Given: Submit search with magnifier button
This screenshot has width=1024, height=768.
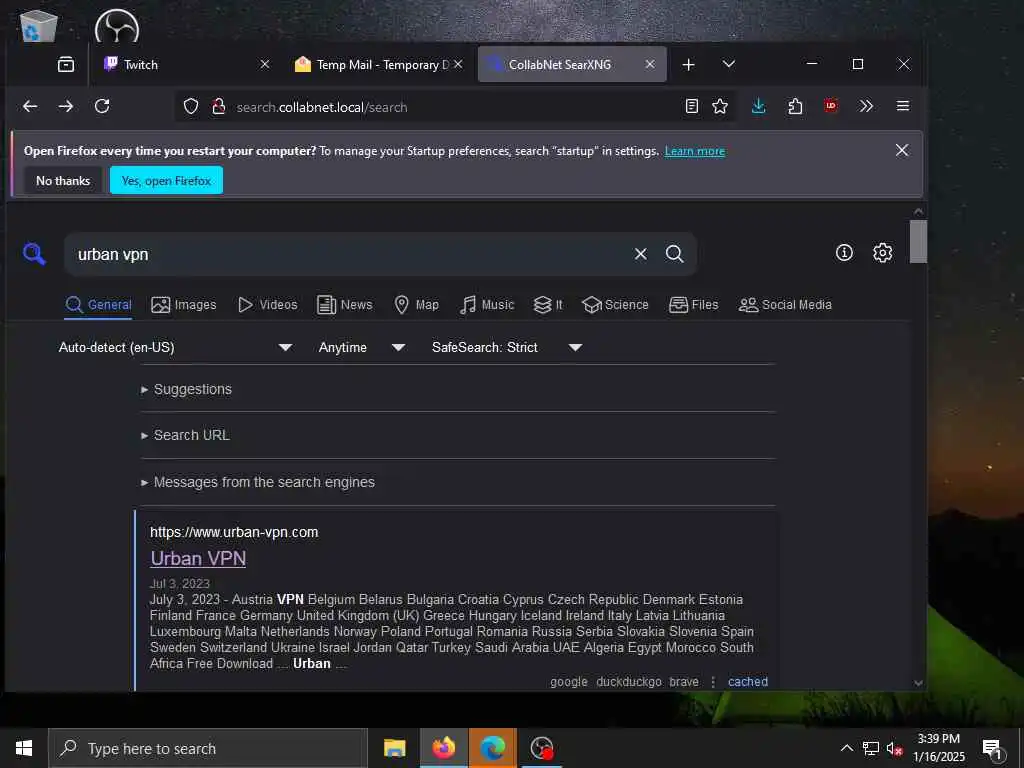Looking at the screenshot, I should pos(675,254).
